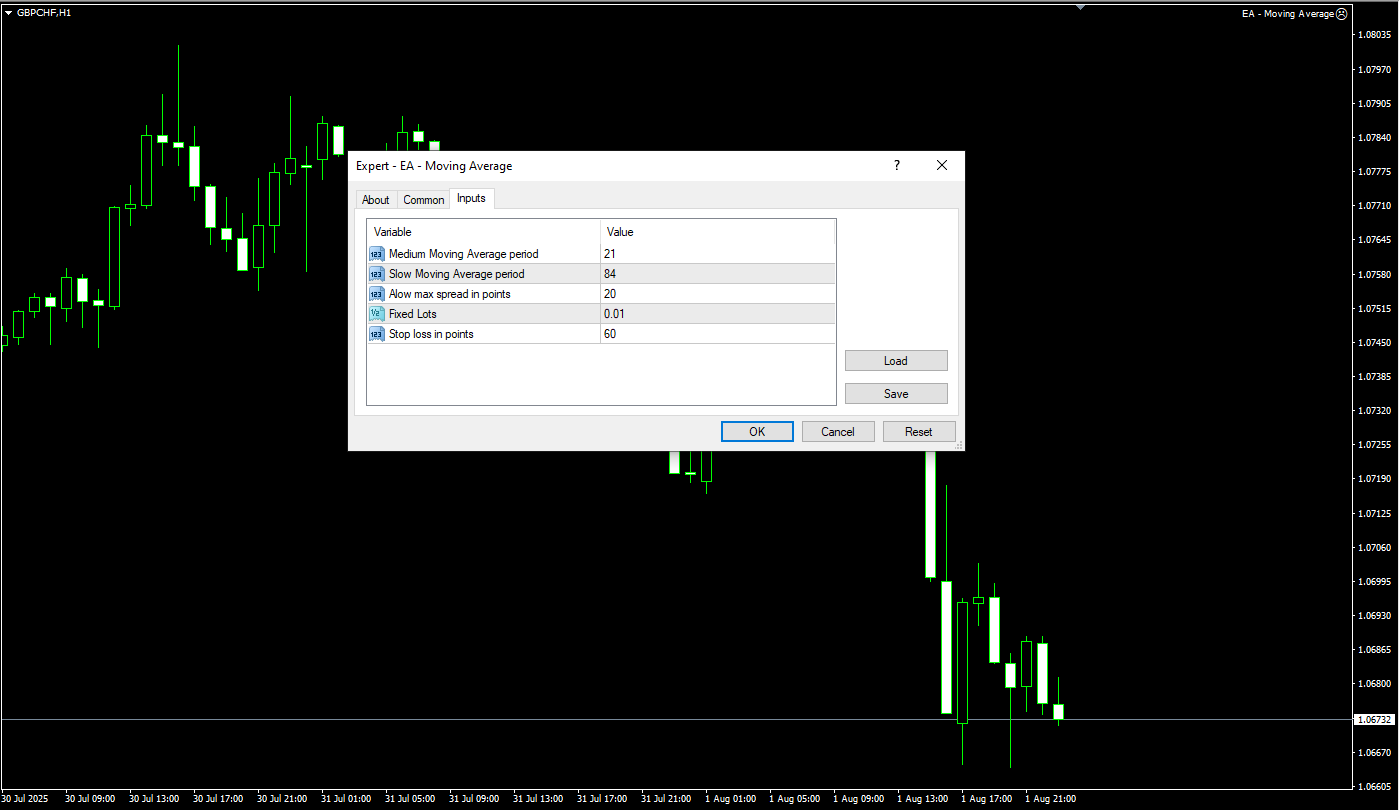Save the current inputs
Screen dimensions: 1399x810
tap(896, 394)
